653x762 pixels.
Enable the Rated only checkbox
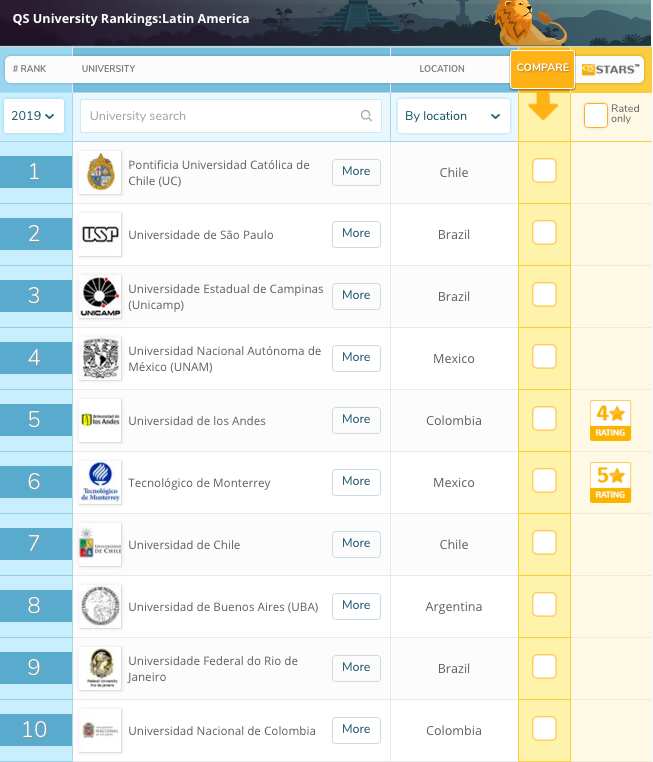596,115
